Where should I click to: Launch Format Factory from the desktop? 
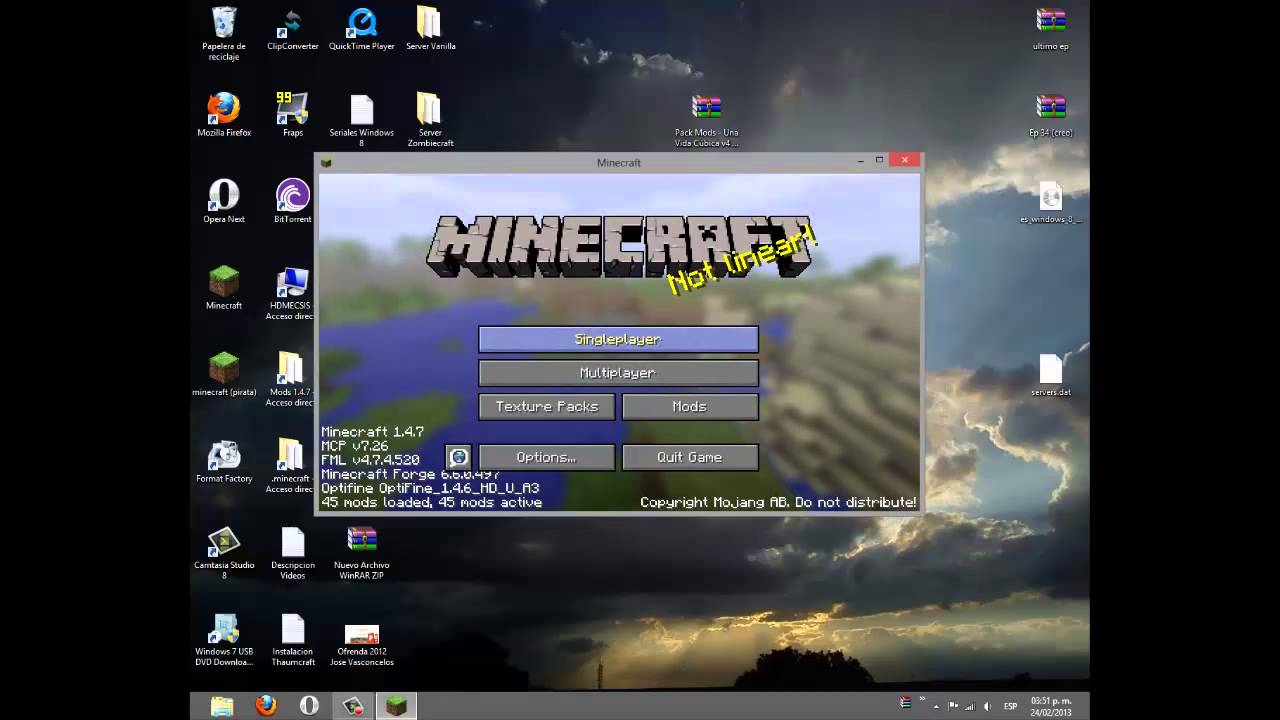click(x=224, y=461)
